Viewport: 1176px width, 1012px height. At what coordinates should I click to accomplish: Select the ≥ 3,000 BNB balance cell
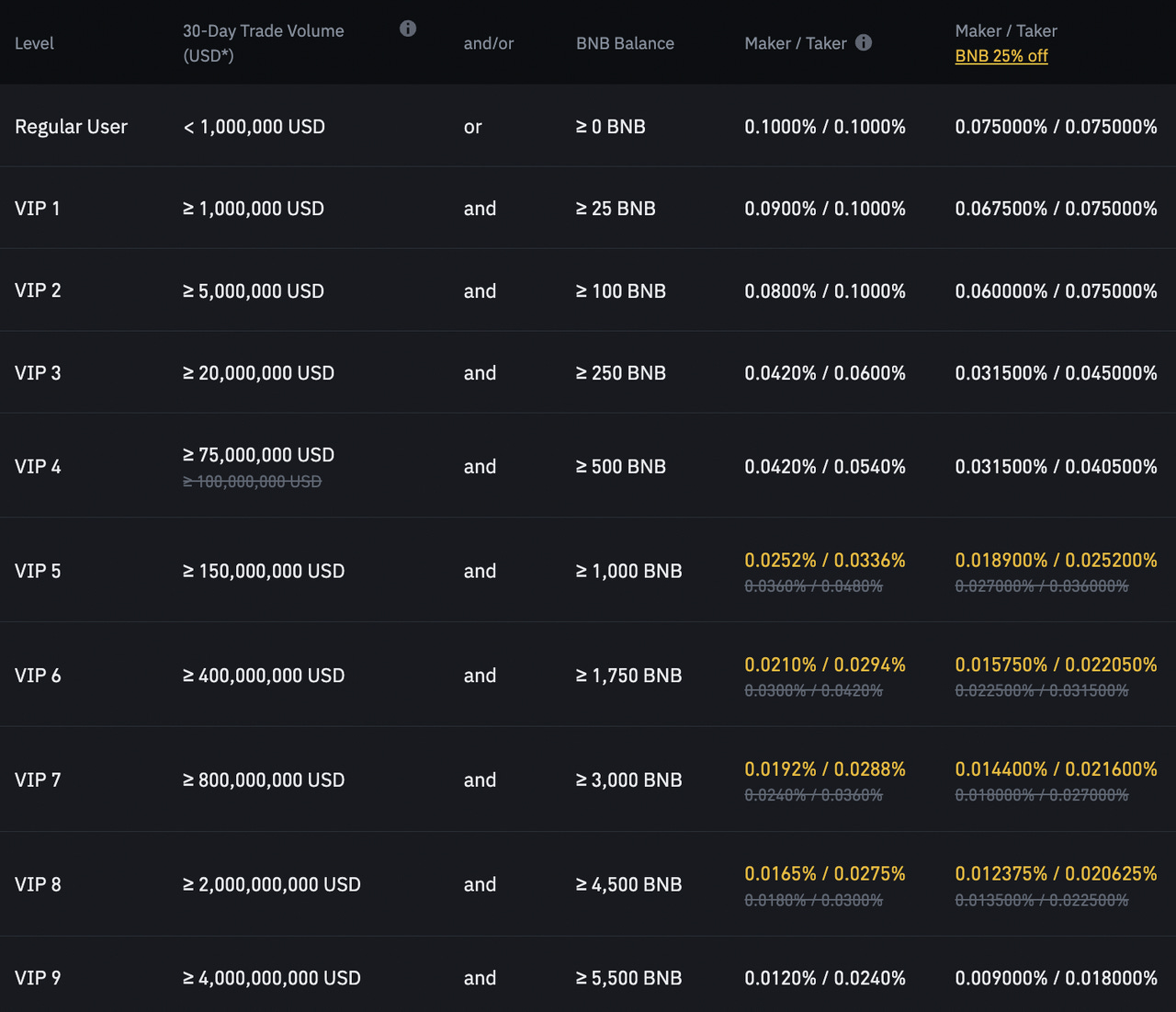629,780
